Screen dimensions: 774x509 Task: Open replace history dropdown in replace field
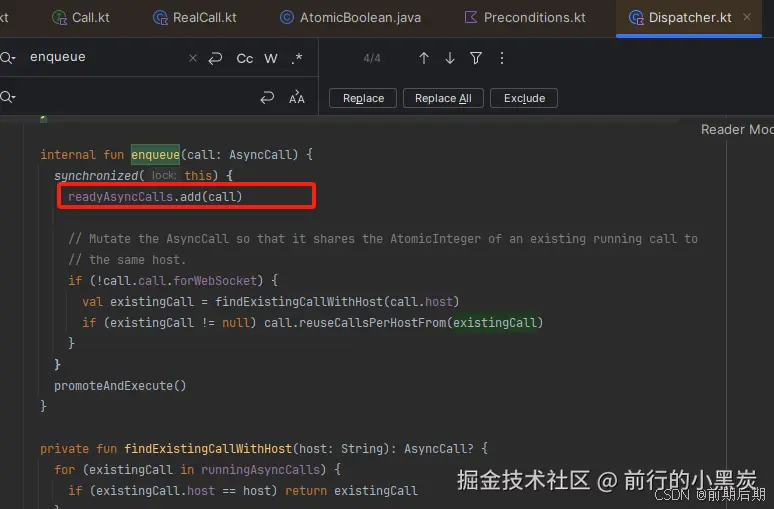pyautogui.click(x=8, y=97)
